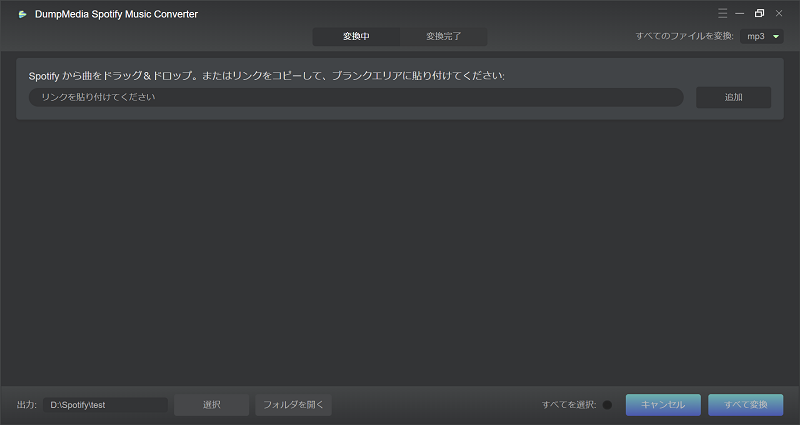Click the DumpMedia app logo icon

click(22, 14)
